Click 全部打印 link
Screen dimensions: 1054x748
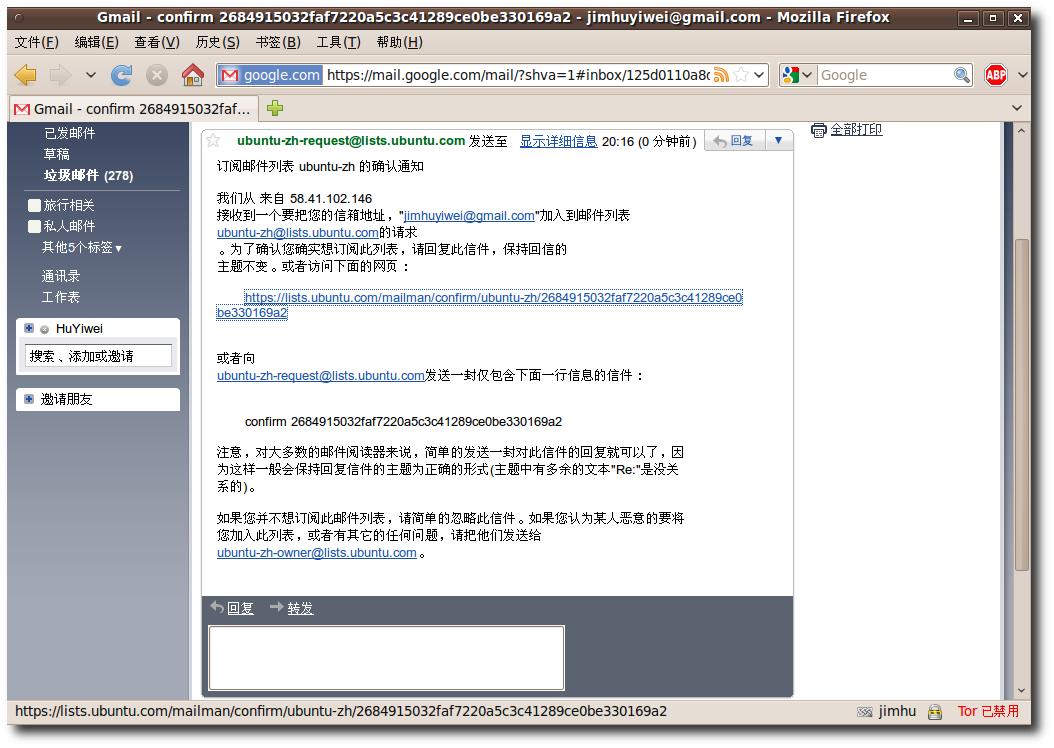click(856, 129)
